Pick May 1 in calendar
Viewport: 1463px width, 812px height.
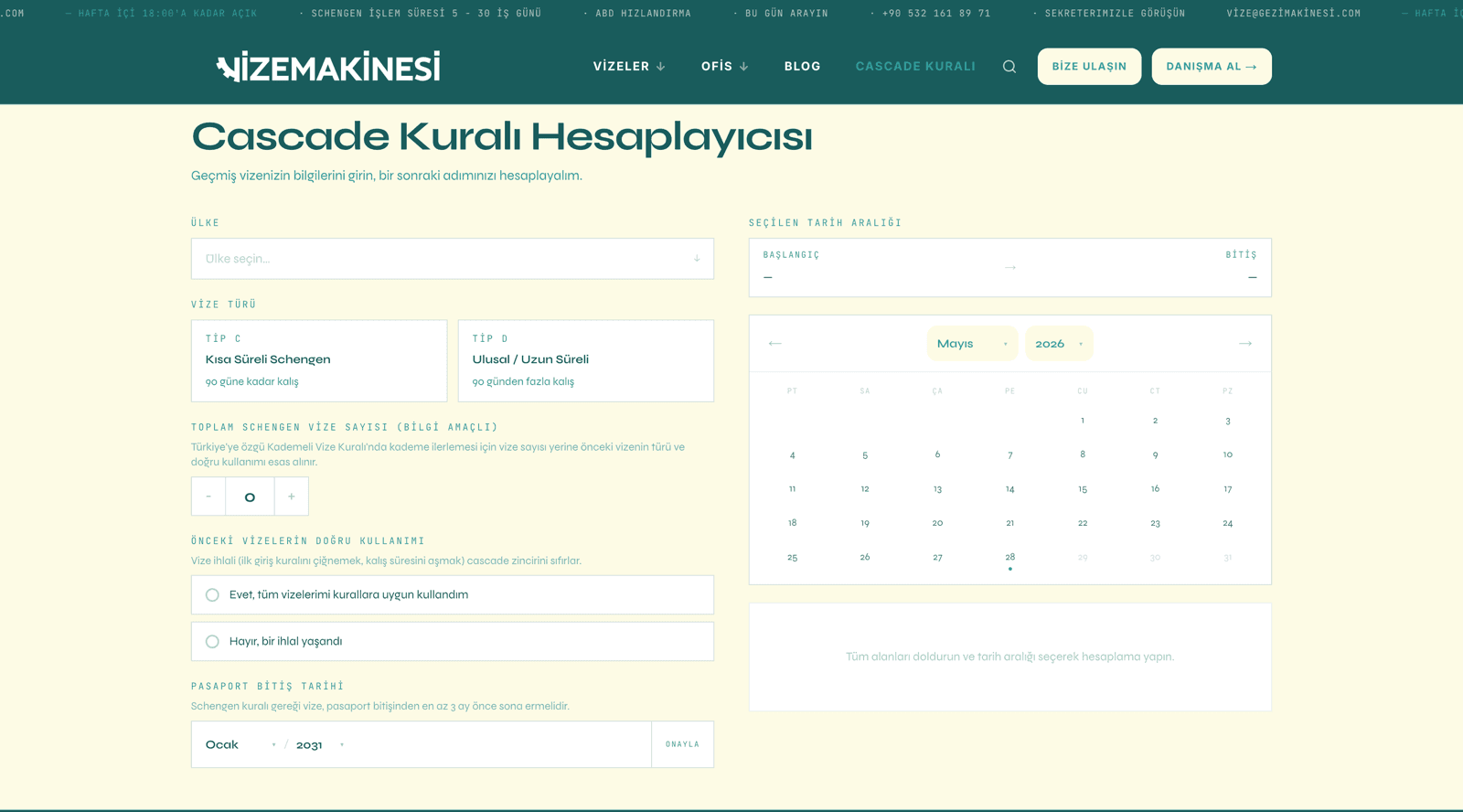point(1083,421)
